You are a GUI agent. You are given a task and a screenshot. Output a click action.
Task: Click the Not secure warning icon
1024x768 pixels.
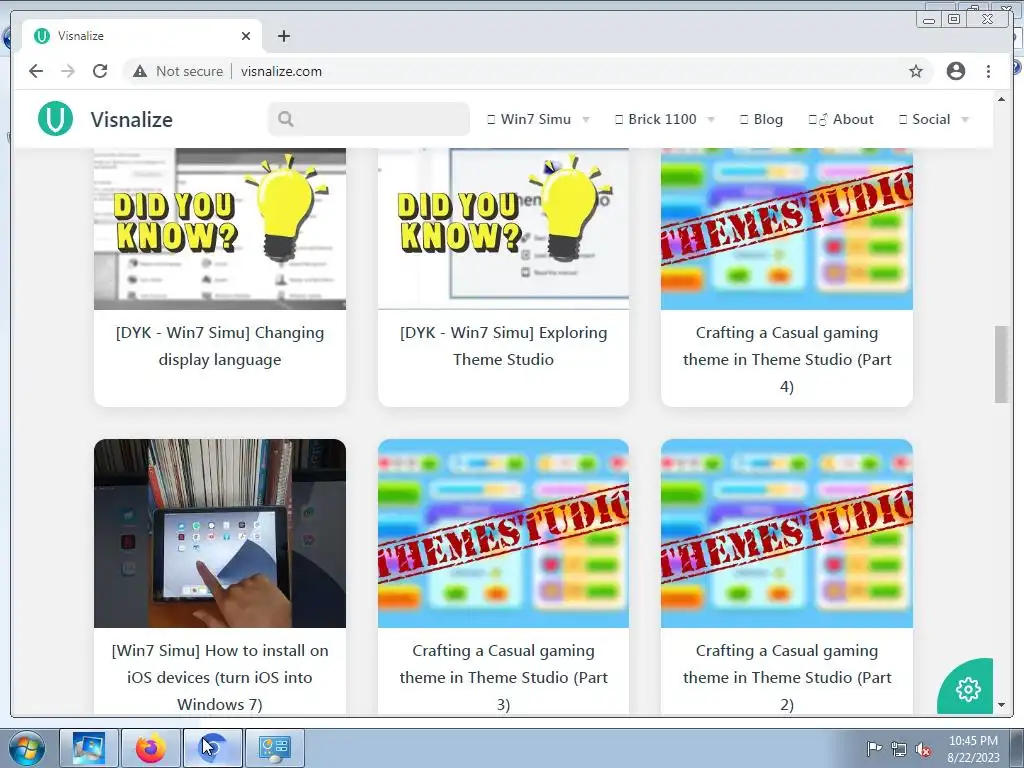140,71
